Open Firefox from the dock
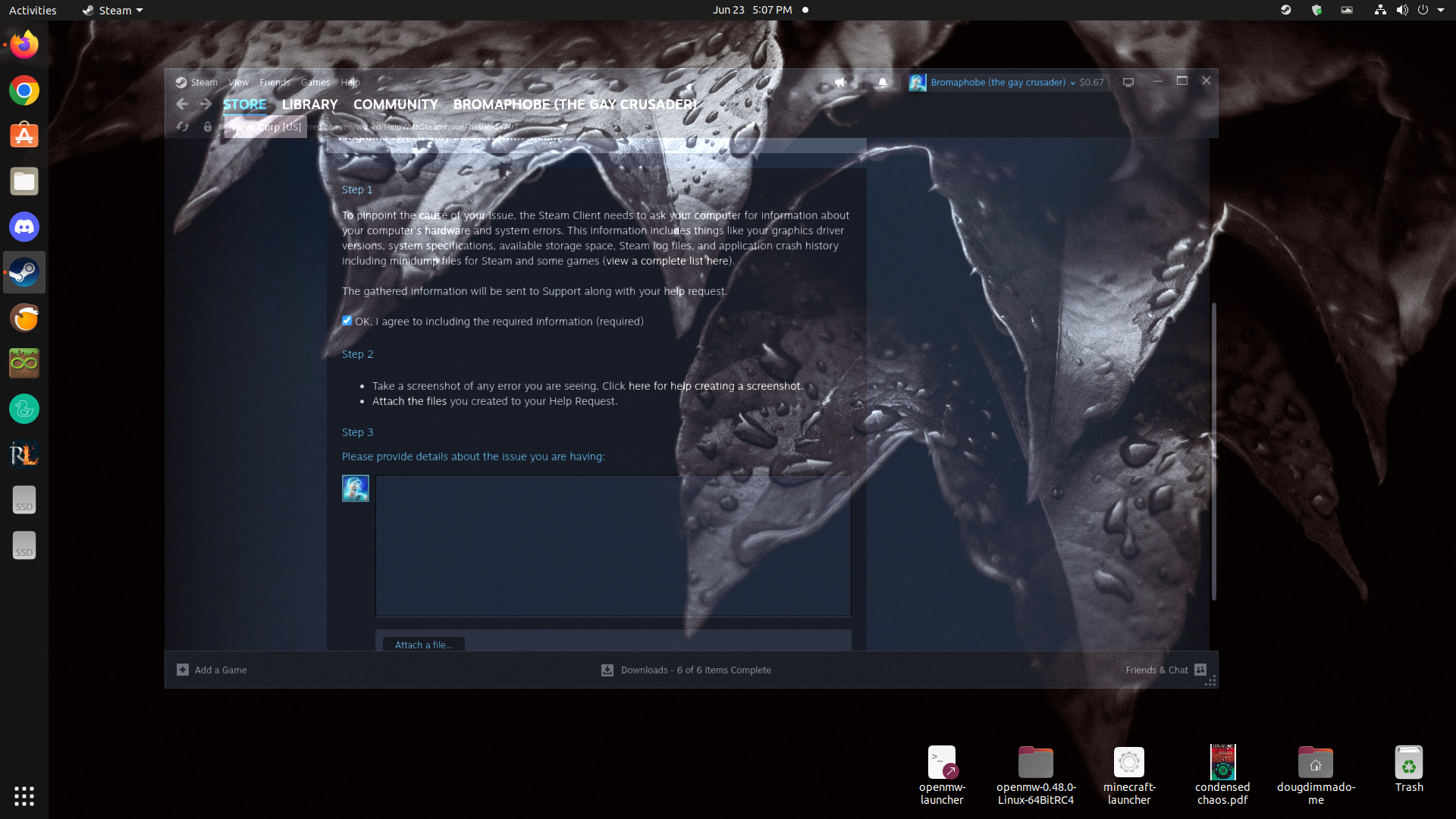This screenshot has width=1456, height=819. tap(24, 44)
